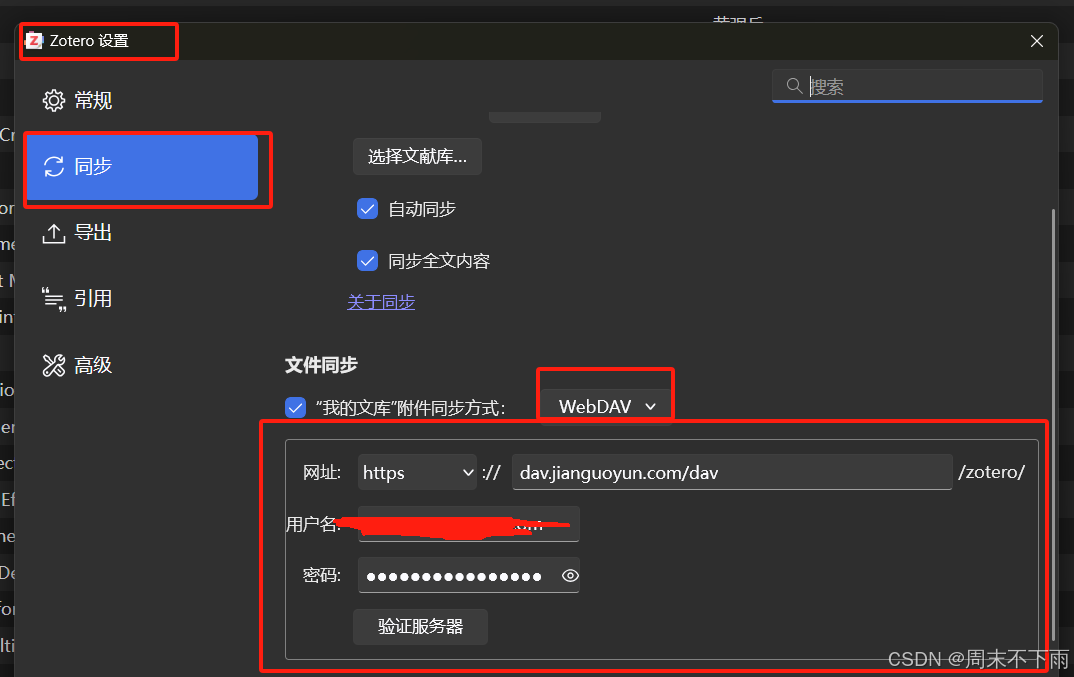
Task: Click the upload icon beside 导出
Action: (x=53, y=233)
